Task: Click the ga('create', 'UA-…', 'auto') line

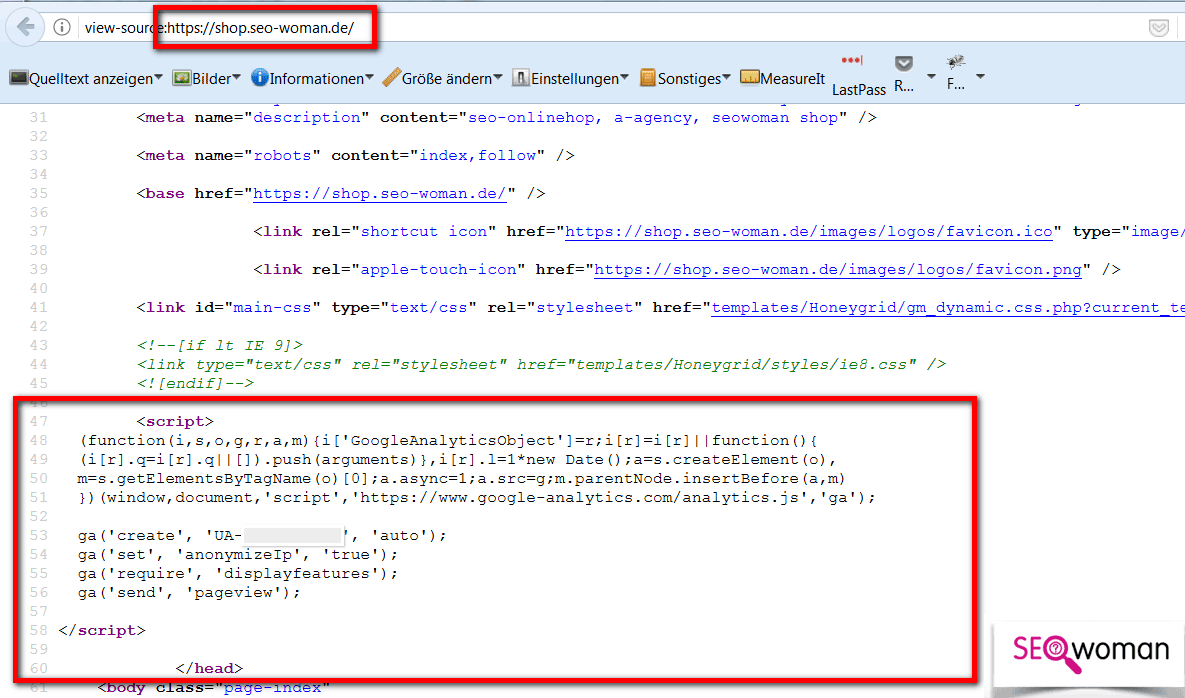Action: [x=262, y=536]
